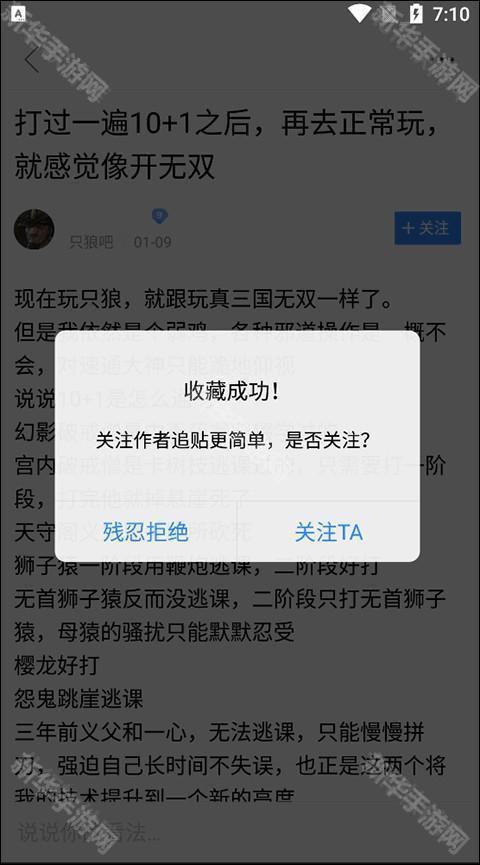Image resolution: width=480 pixels, height=865 pixels.
Task: Tap the back arrow at top left
Action: 32,60
